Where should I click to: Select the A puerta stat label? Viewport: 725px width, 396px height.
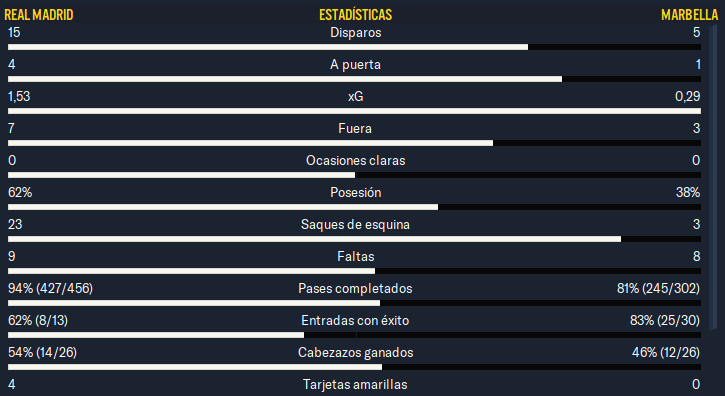pyautogui.click(x=356, y=65)
